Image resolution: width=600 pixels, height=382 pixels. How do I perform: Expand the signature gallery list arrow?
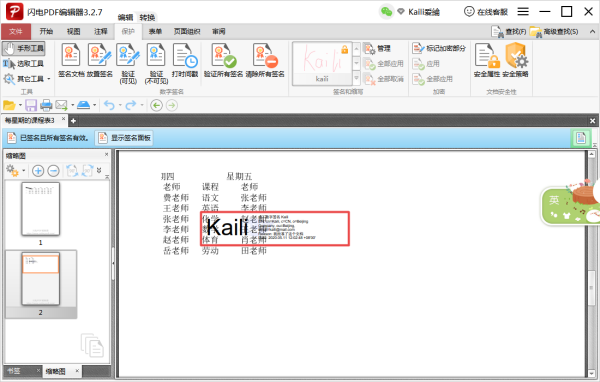click(x=356, y=78)
